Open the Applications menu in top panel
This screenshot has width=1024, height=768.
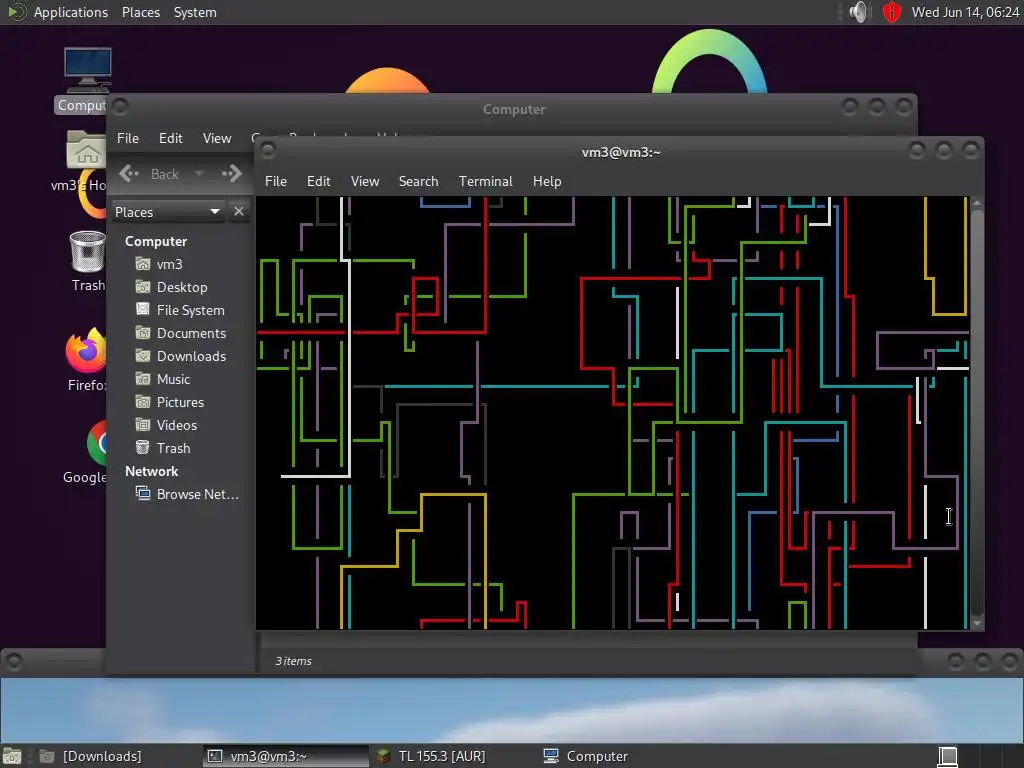pos(71,12)
